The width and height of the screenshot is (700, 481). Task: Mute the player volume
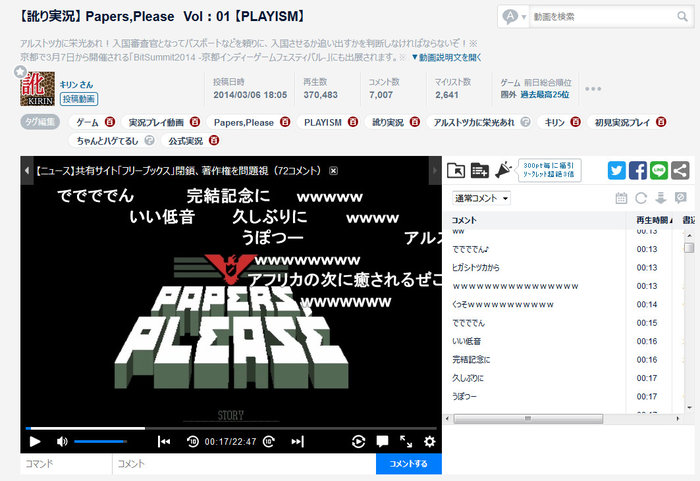62,442
